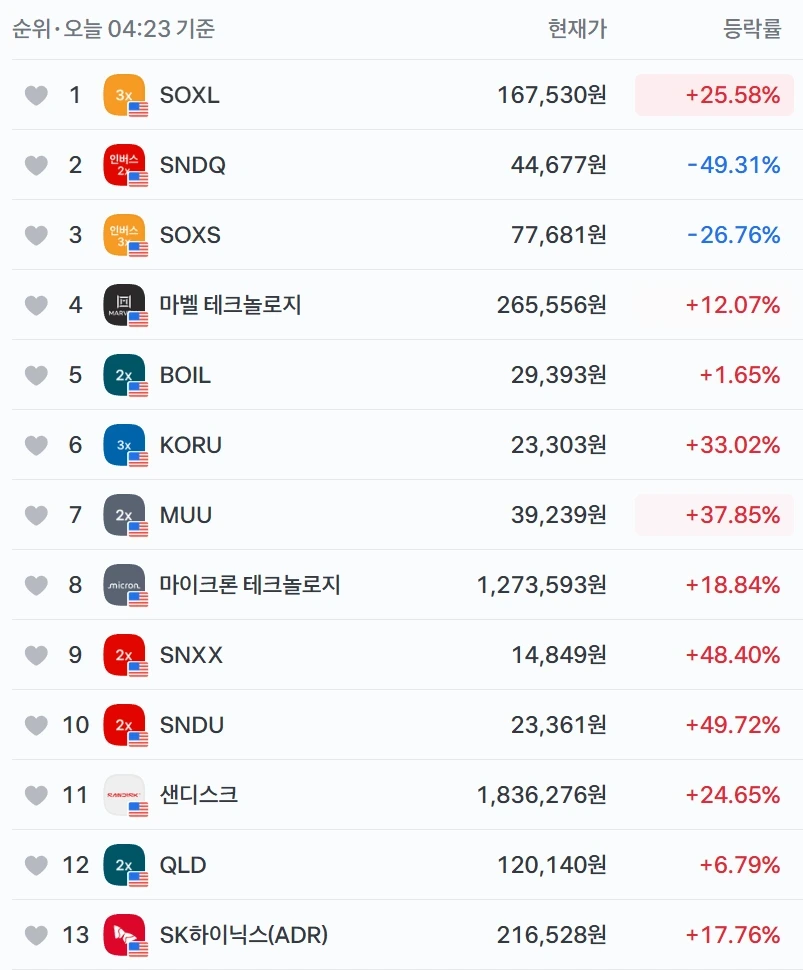This screenshot has height=970, width=803.
Task: Click the SK Hynix ADR logo icon
Action: point(124,935)
